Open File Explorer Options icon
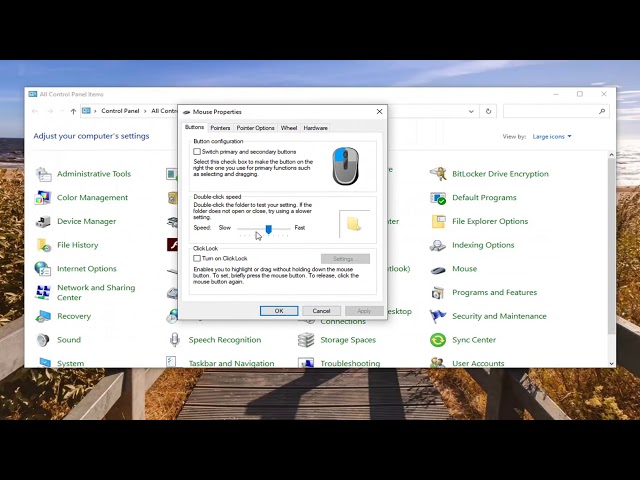The height and width of the screenshot is (480, 640). coord(438,222)
